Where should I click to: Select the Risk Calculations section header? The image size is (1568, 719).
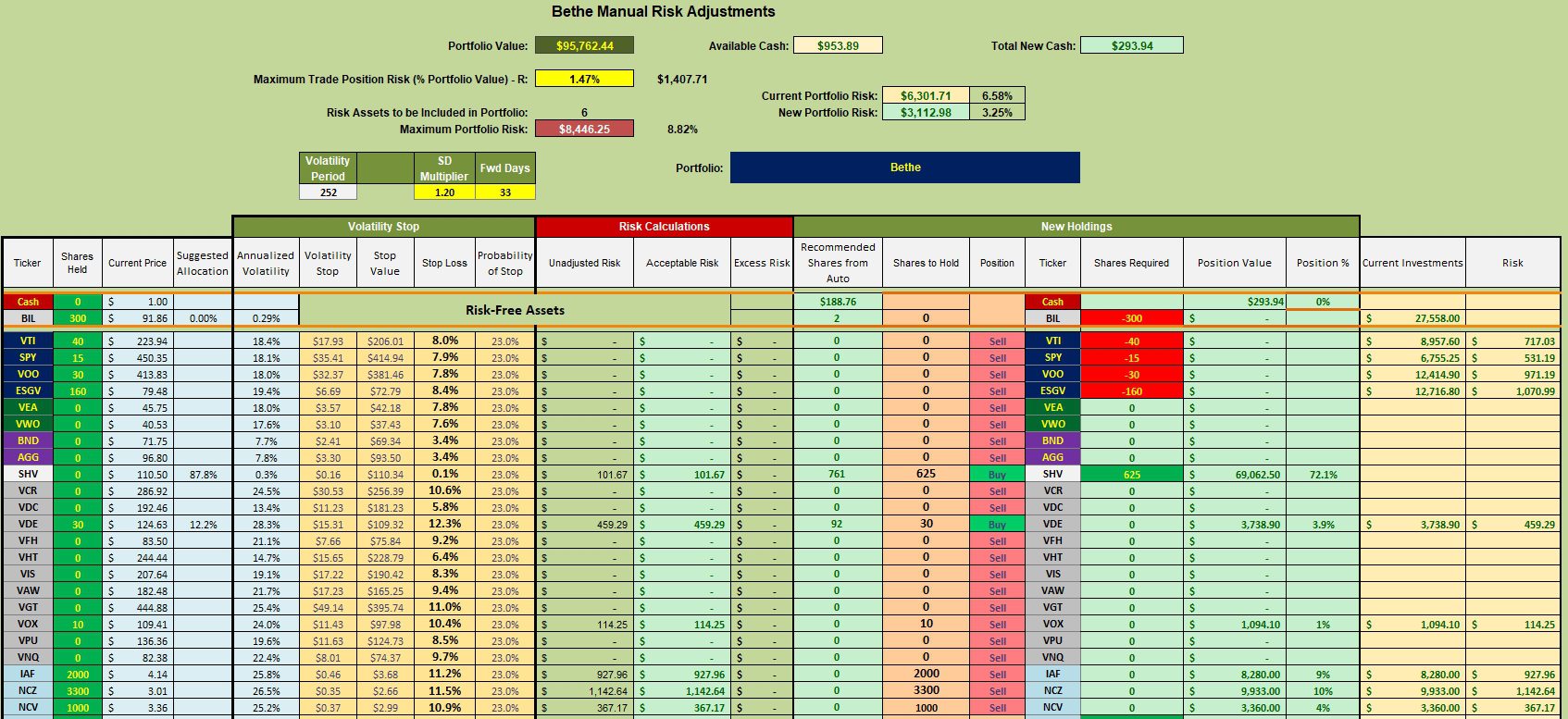tap(664, 227)
